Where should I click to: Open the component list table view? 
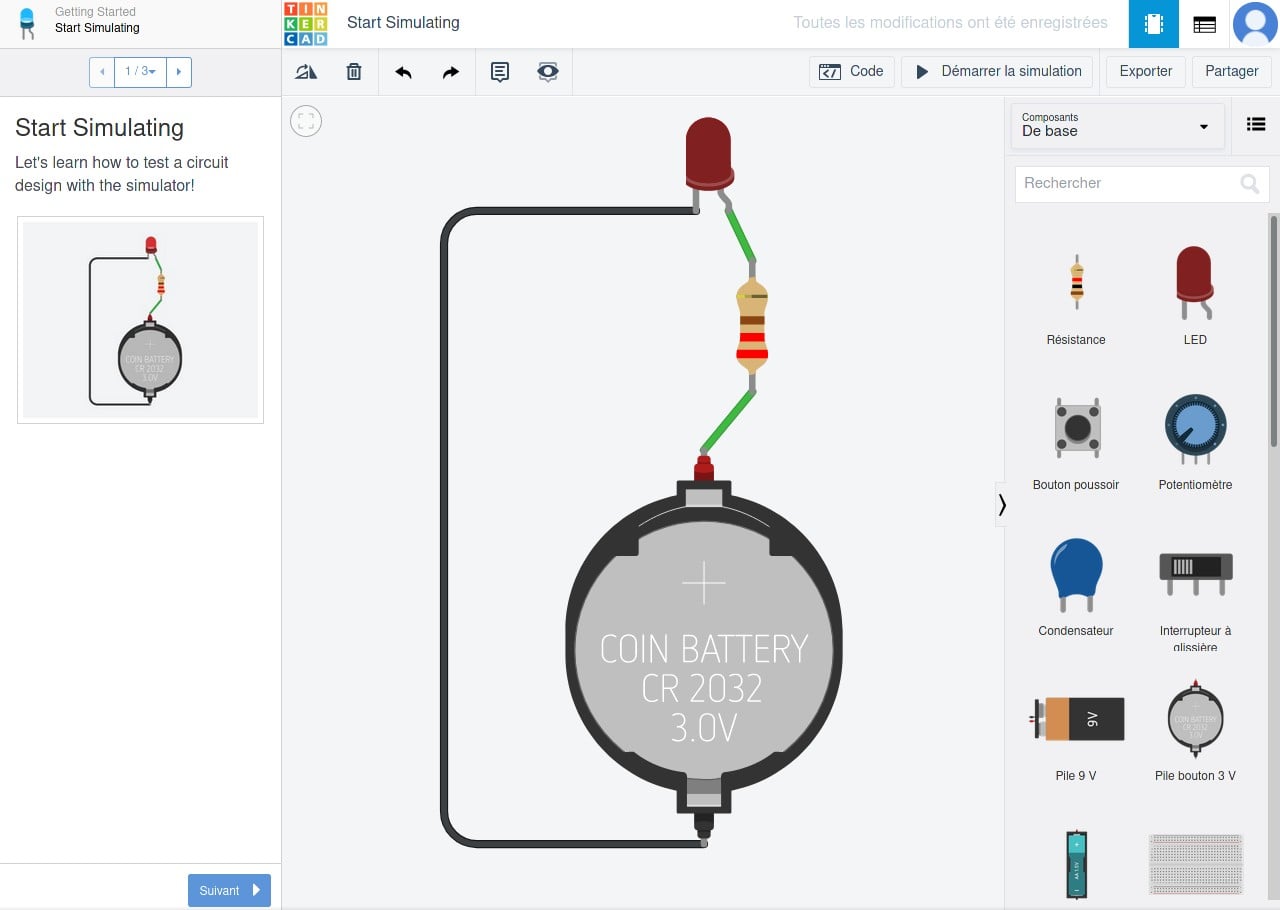pos(1205,24)
